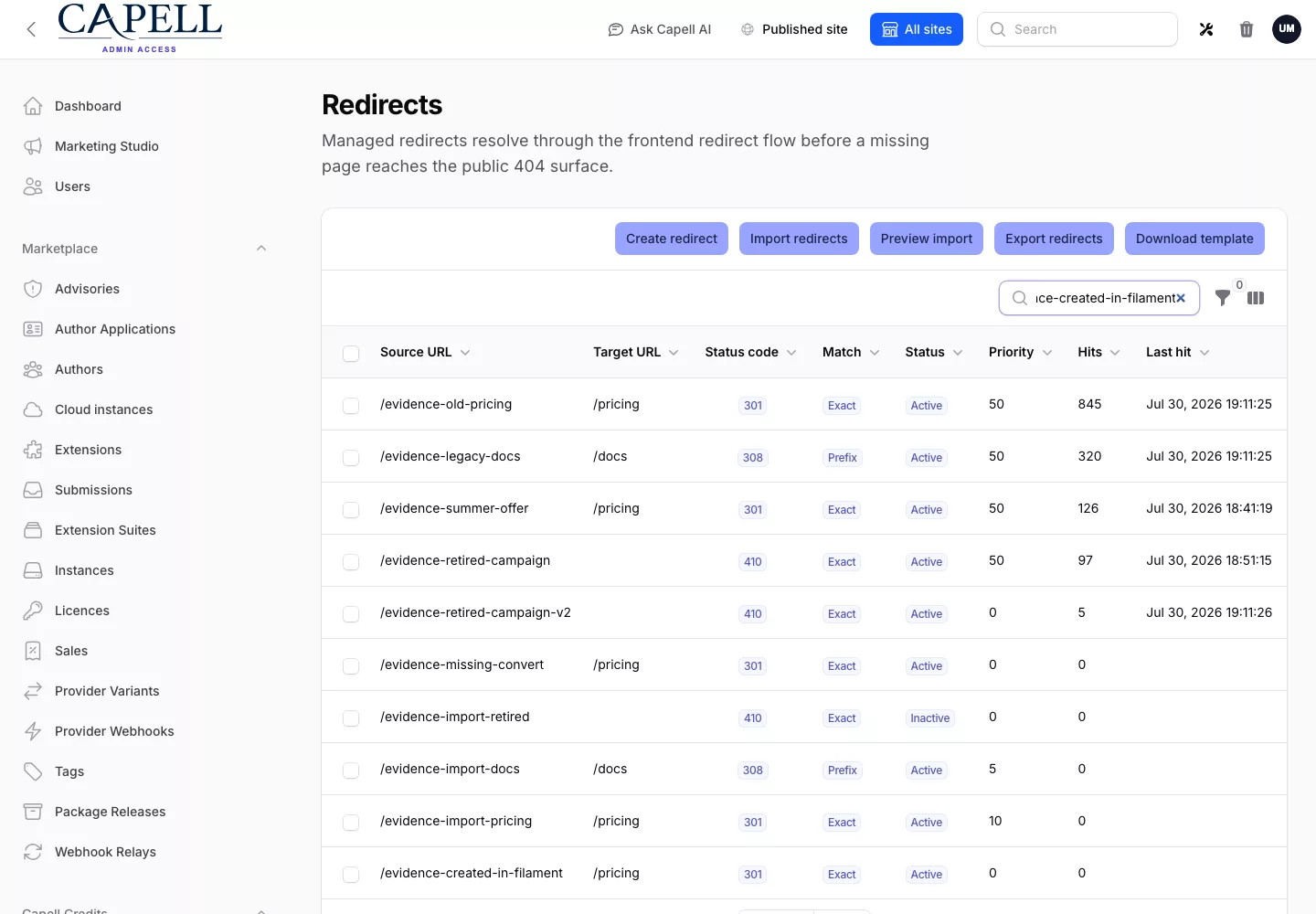
Task: Toggle table columns with the columns icon
Action: [1256, 298]
